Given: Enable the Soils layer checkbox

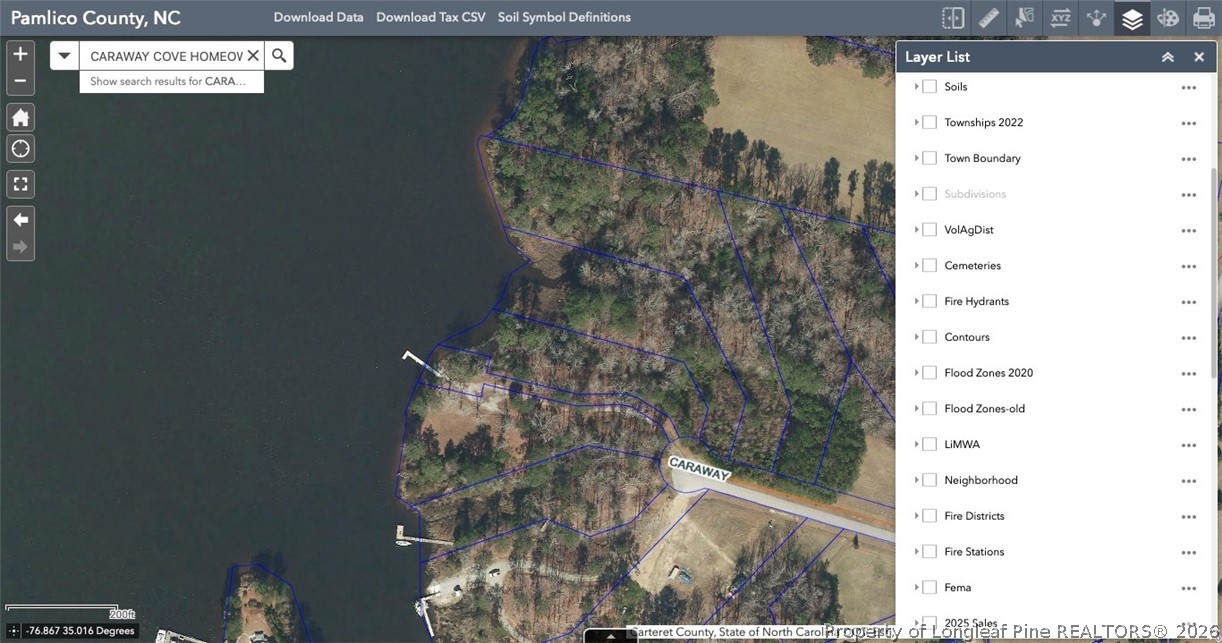Looking at the screenshot, I should tap(929, 87).
